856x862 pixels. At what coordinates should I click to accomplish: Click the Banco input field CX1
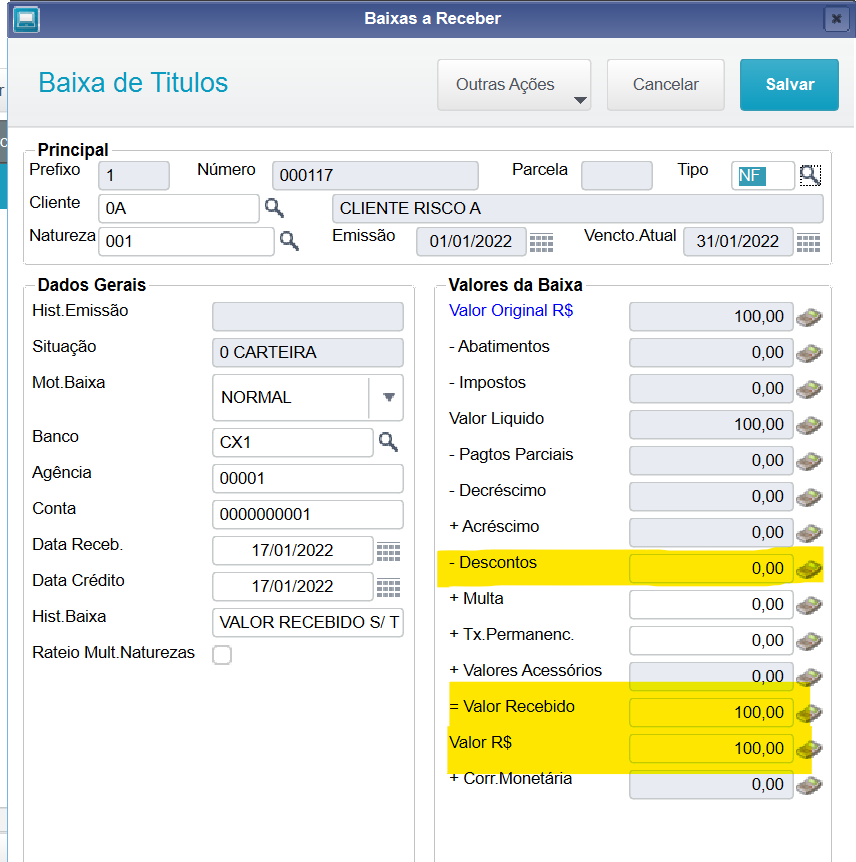(292, 443)
